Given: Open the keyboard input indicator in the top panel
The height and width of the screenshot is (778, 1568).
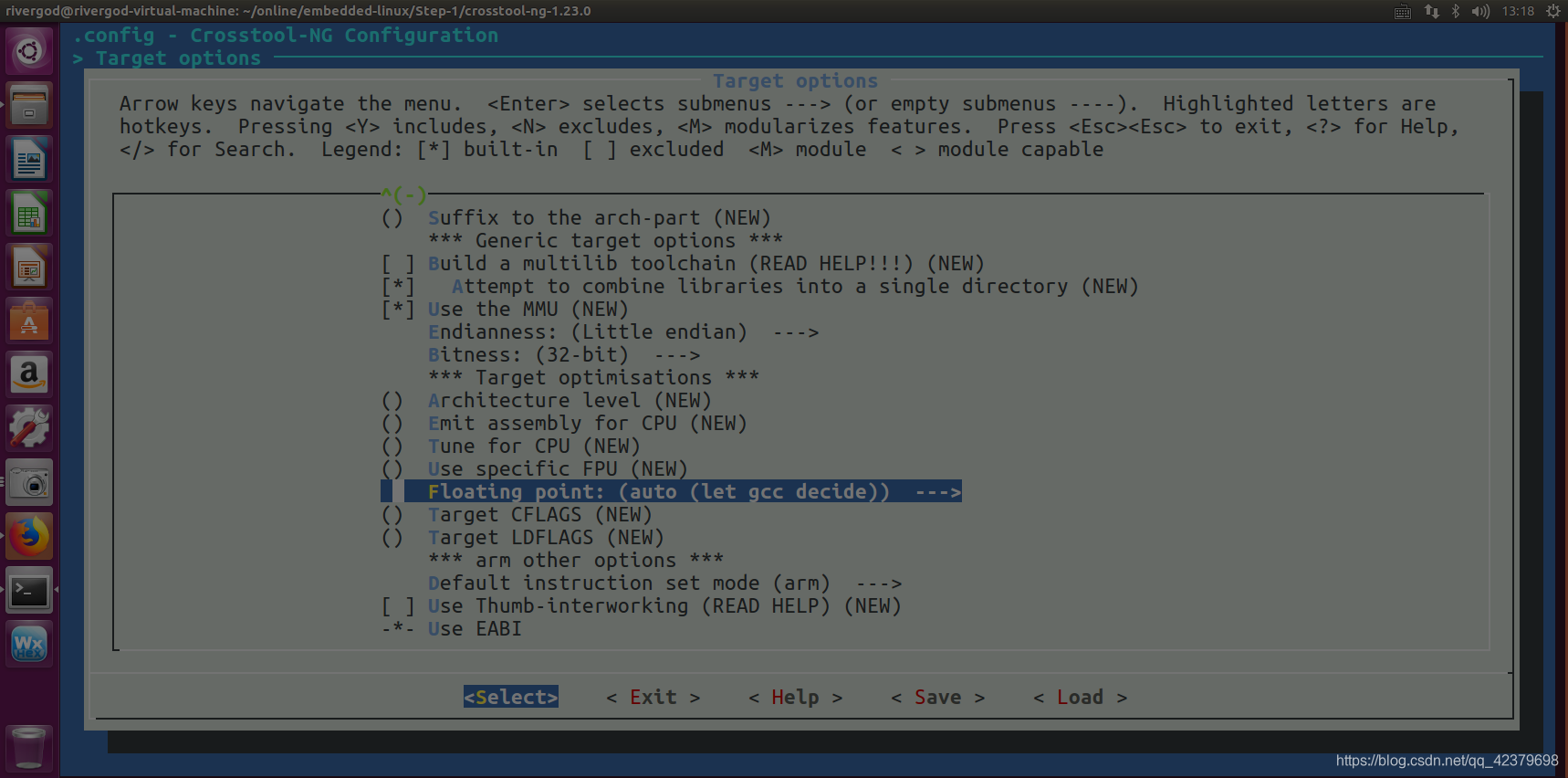Looking at the screenshot, I should [x=1403, y=11].
